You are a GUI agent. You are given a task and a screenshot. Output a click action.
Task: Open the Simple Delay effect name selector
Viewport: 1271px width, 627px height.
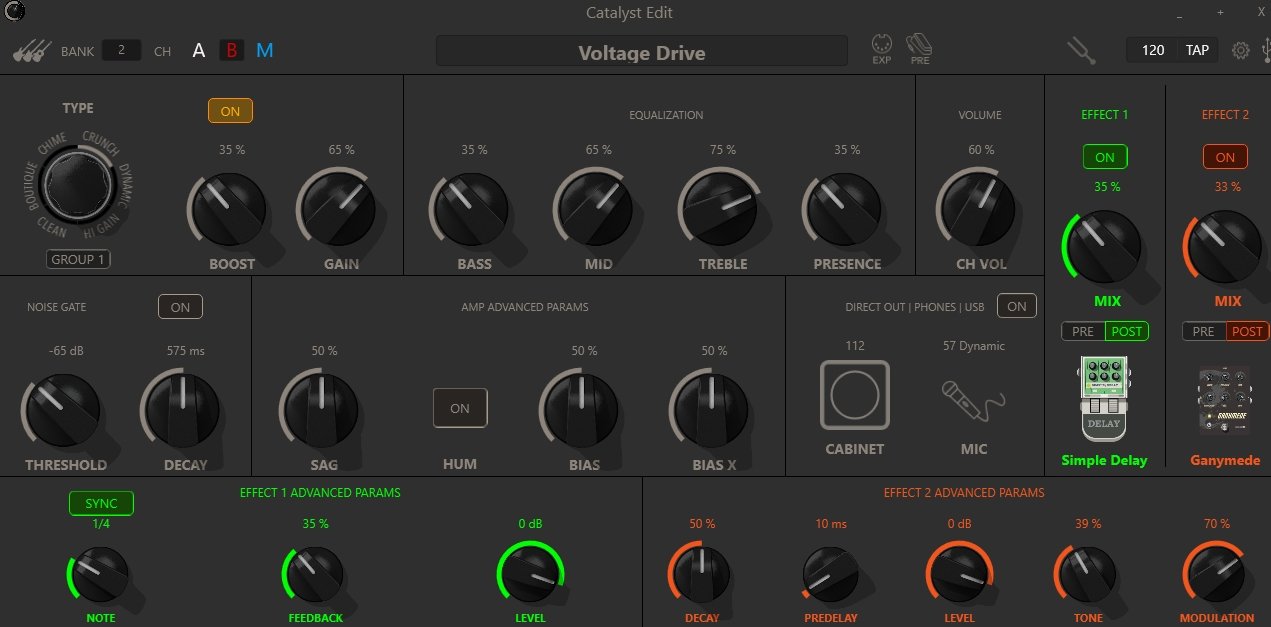pos(1104,460)
